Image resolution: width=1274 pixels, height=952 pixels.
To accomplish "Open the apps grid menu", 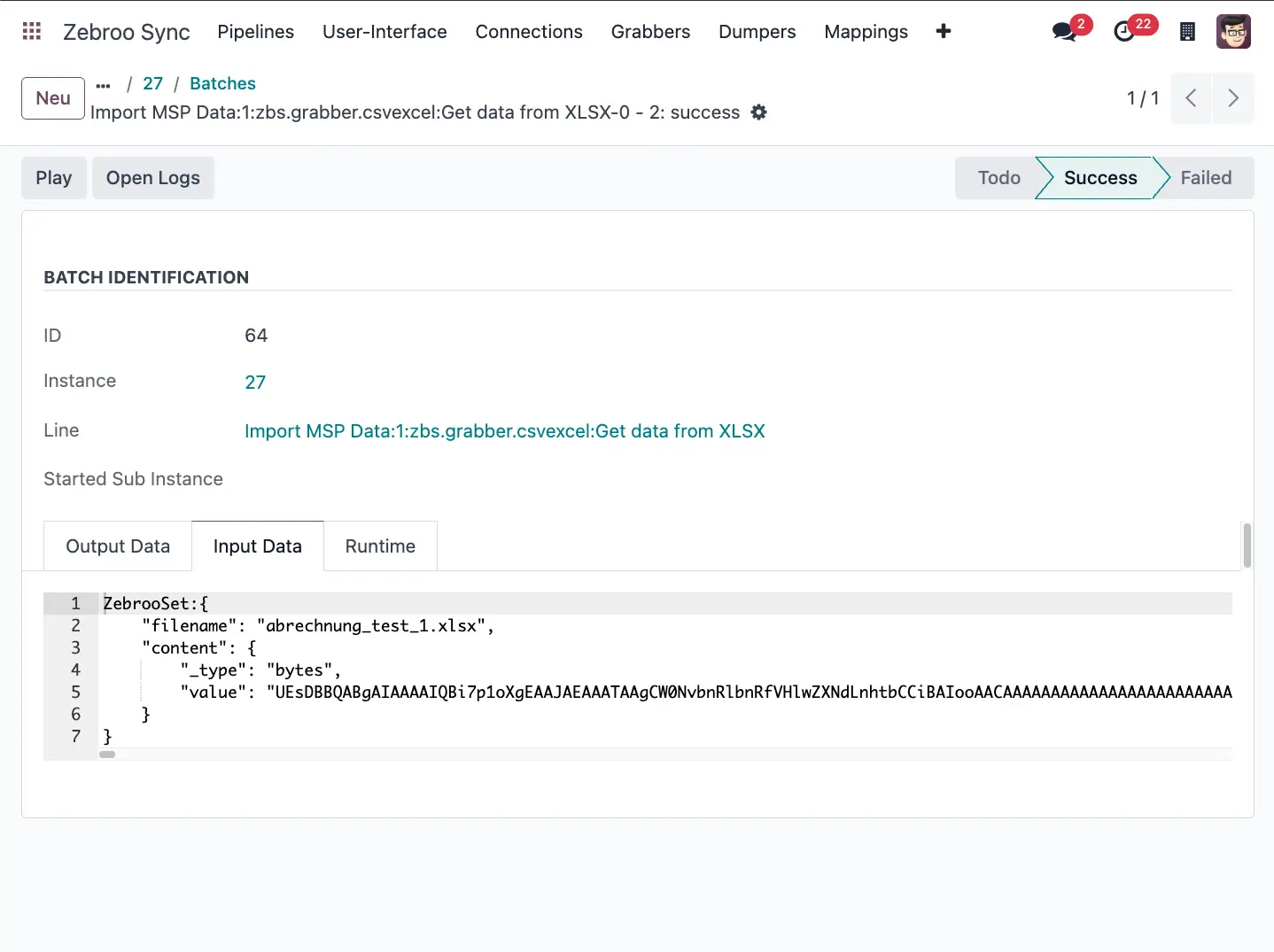I will [32, 31].
